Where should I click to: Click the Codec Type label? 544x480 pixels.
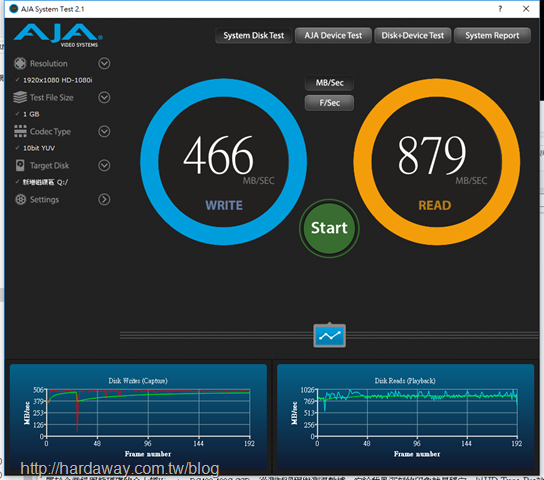click(50, 131)
